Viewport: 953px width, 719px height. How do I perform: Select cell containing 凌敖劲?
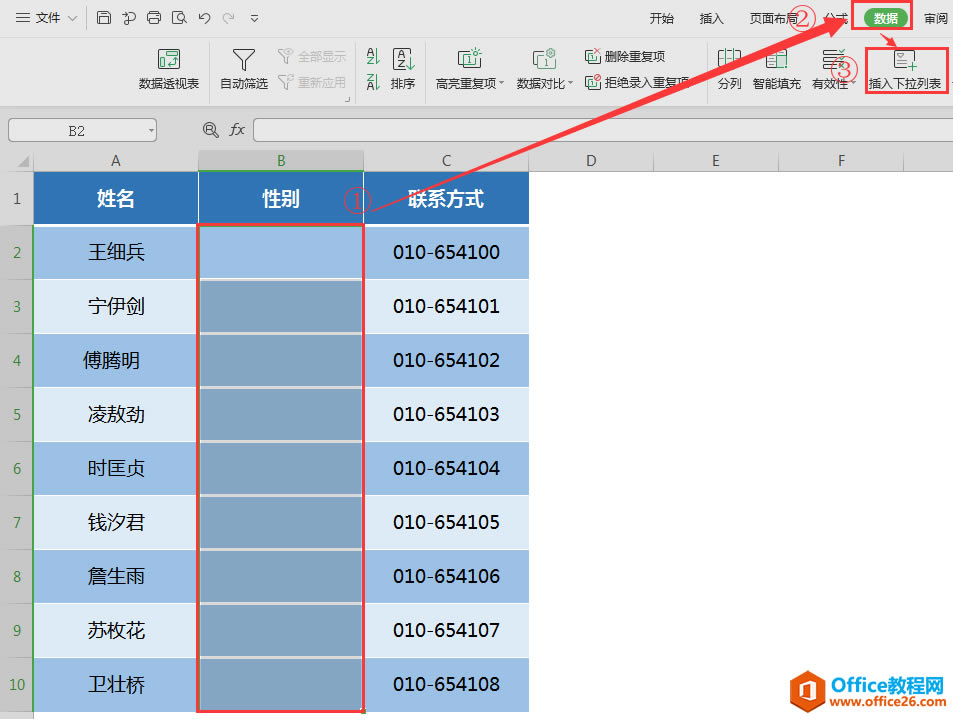click(x=115, y=415)
